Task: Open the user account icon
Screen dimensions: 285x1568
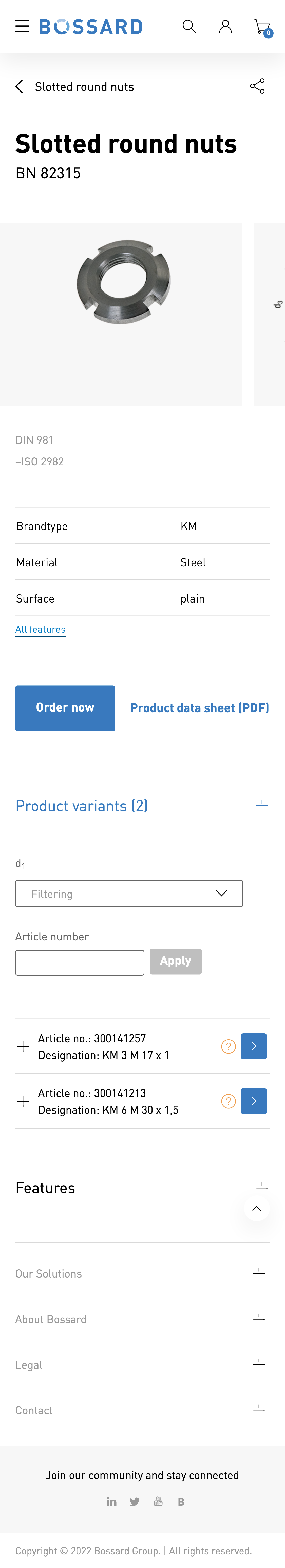Action: point(225,26)
